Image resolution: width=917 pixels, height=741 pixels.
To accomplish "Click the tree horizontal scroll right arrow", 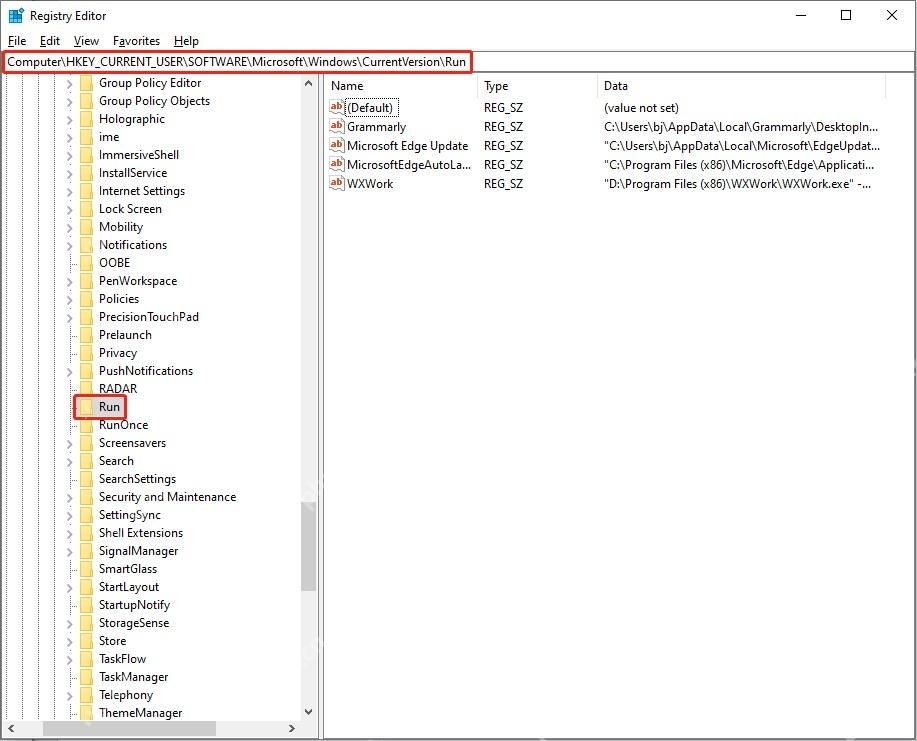I will pos(292,729).
